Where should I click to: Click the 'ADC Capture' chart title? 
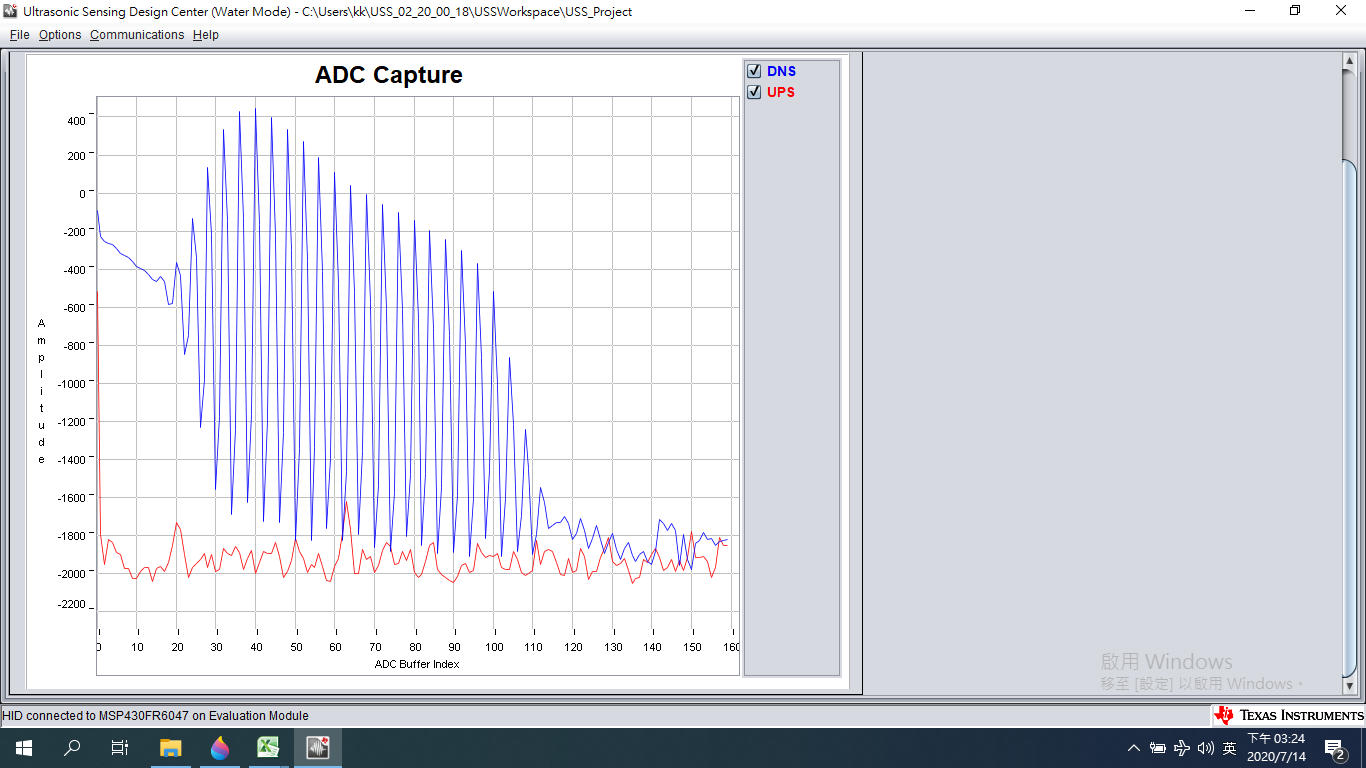pyautogui.click(x=389, y=75)
